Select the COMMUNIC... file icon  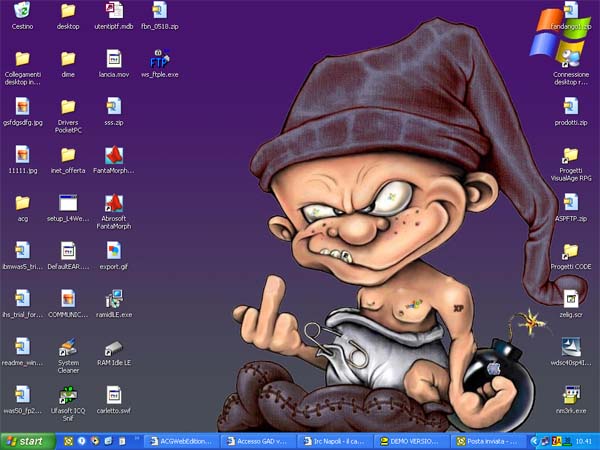68,299
